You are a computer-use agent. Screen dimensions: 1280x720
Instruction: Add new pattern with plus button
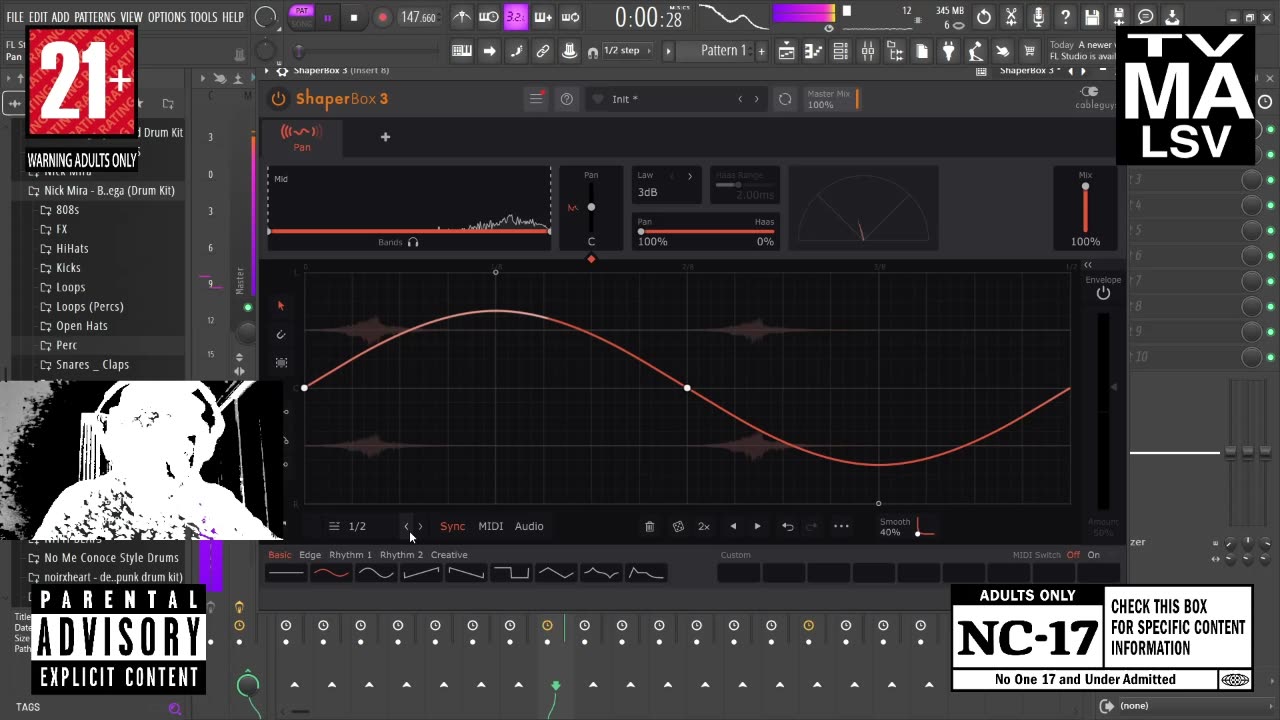[762, 51]
